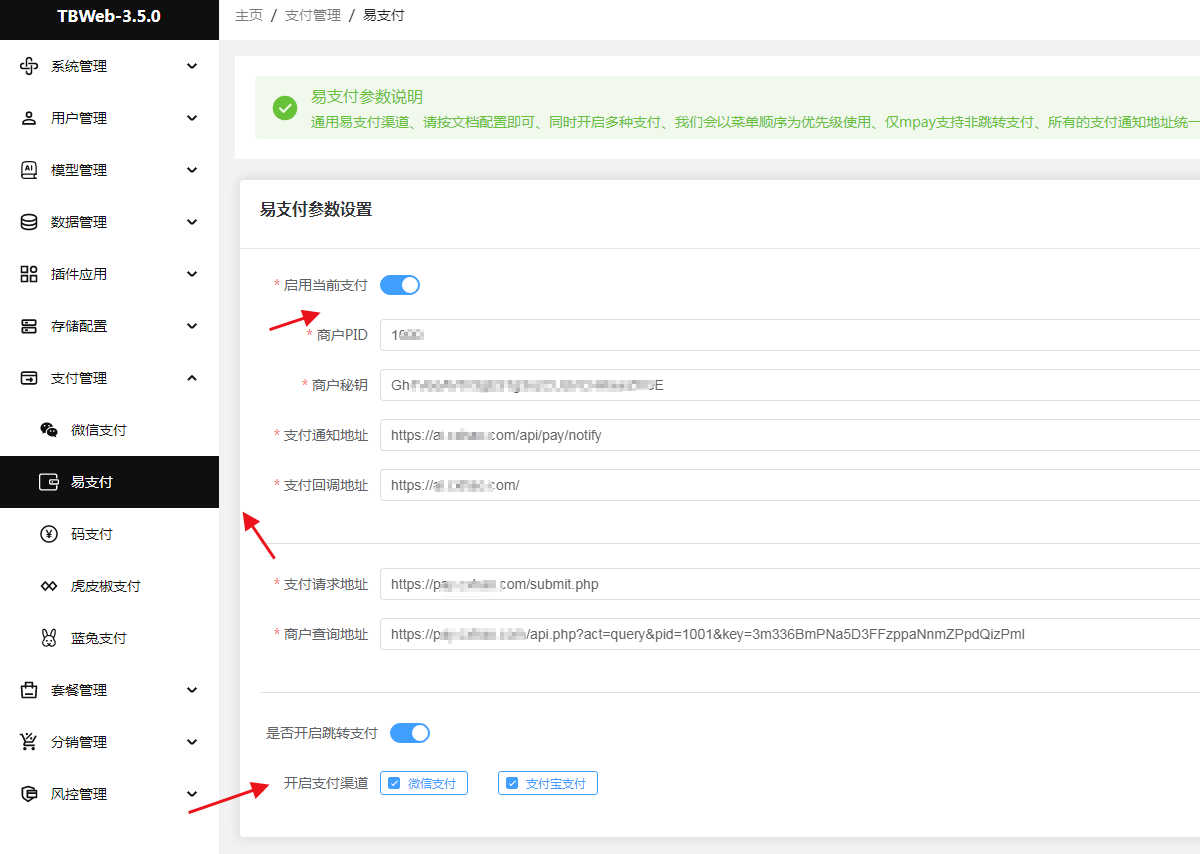Expand 分销管理 with its chevron
1200x854 pixels.
click(193, 742)
